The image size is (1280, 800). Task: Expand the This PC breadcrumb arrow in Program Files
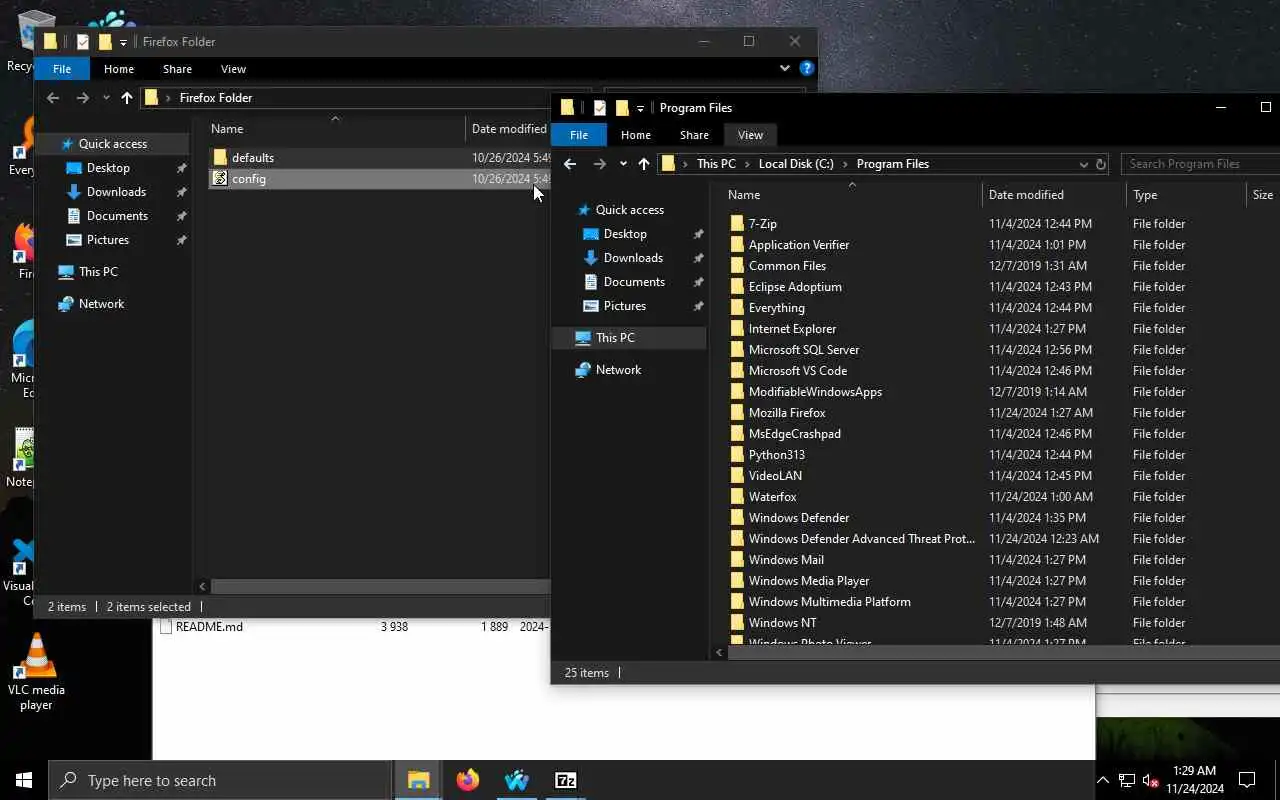(x=747, y=164)
